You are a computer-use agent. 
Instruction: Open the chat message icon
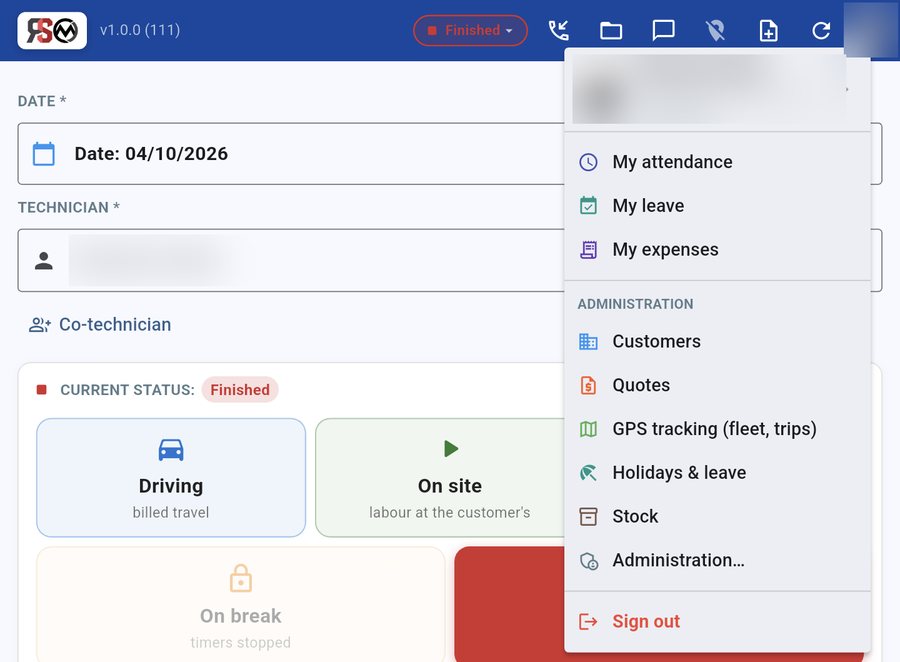tap(664, 30)
